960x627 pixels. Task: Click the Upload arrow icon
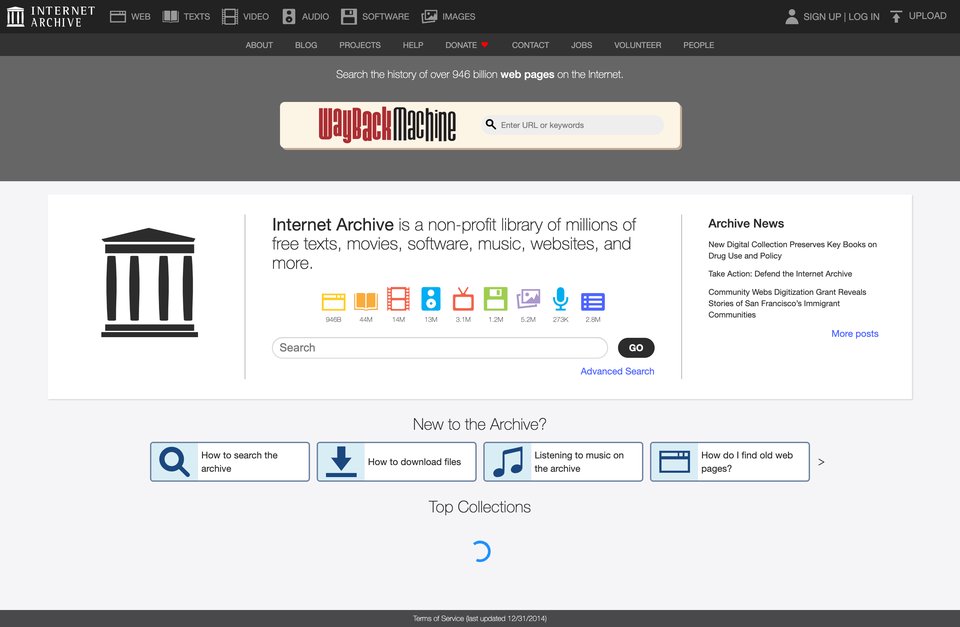click(x=896, y=17)
